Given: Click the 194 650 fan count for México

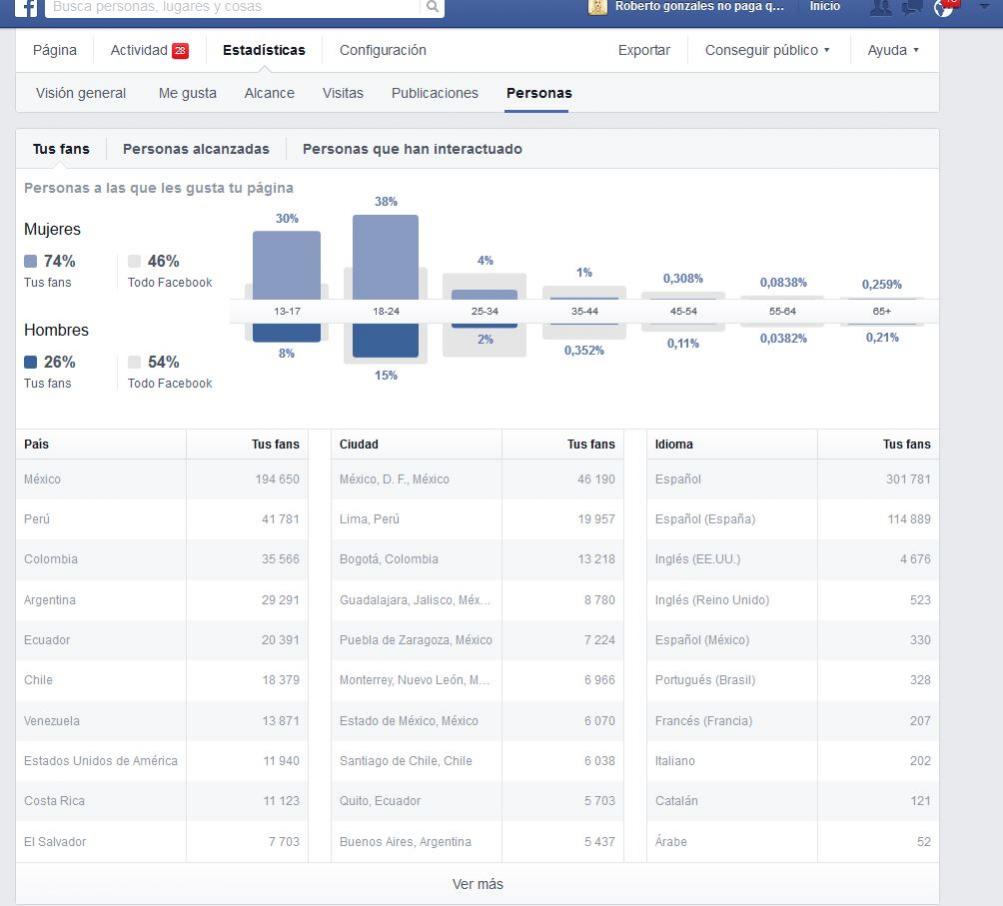Looking at the screenshot, I should [277, 479].
